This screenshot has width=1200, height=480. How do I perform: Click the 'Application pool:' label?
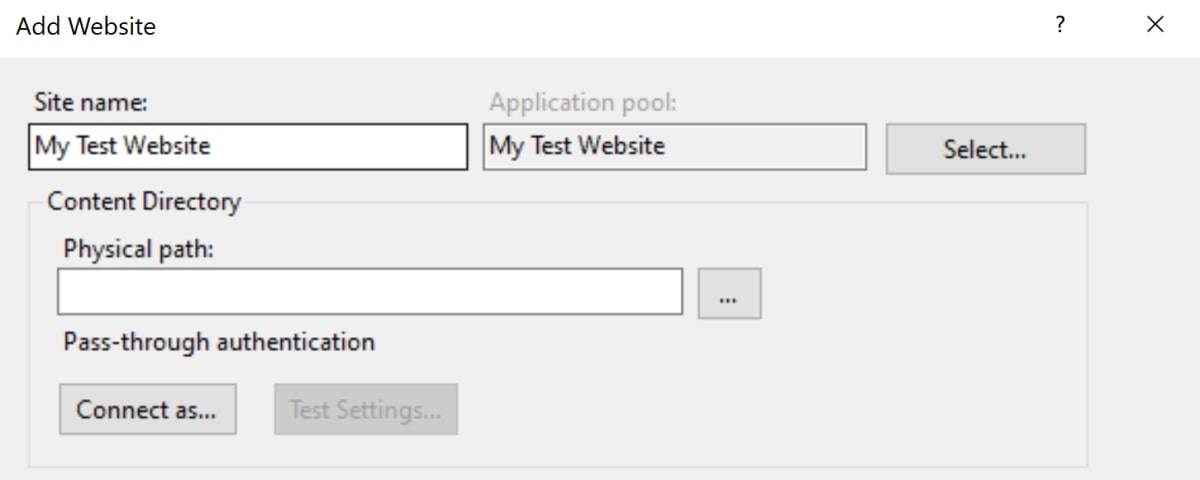(x=582, y=102)
